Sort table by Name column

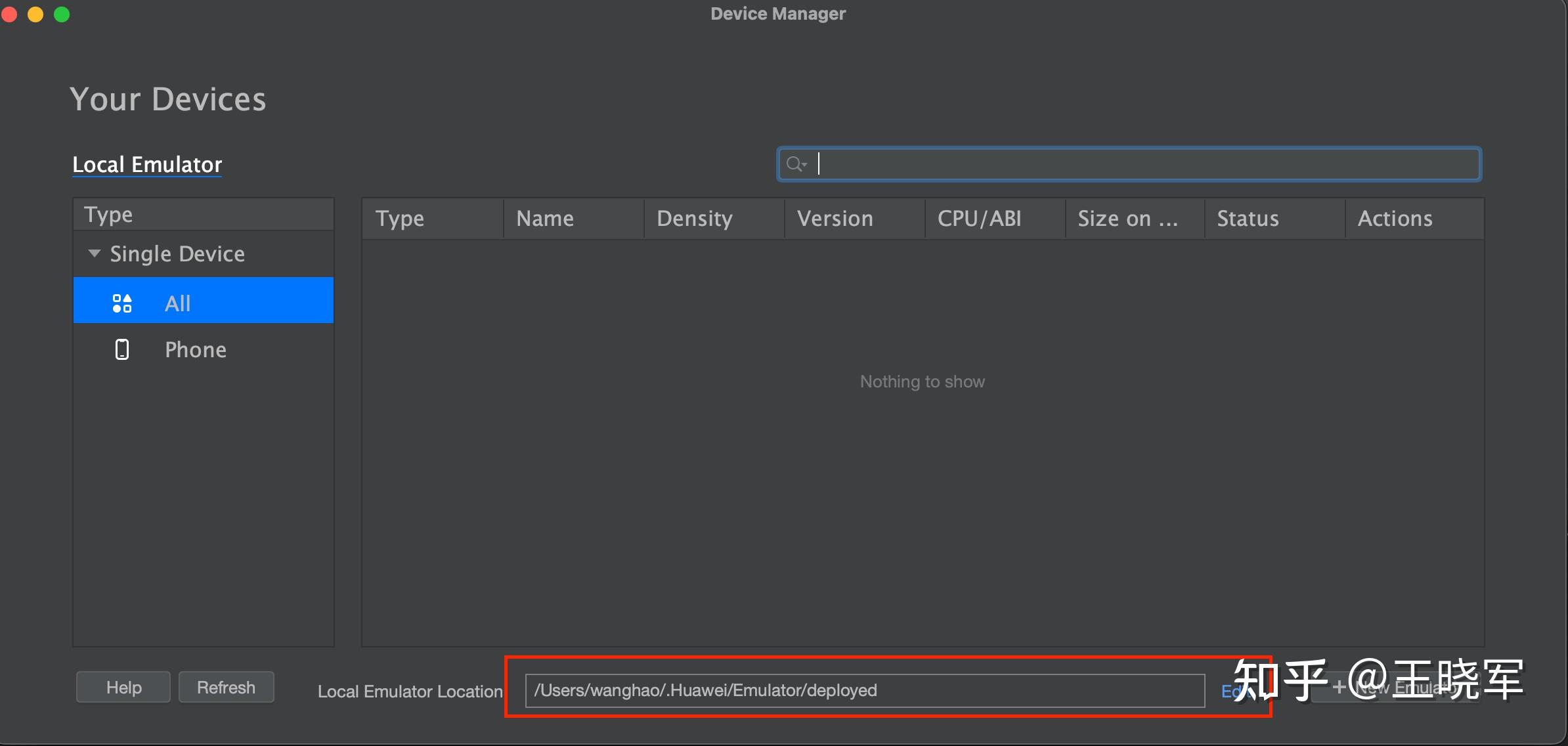[x=574, y=219]
